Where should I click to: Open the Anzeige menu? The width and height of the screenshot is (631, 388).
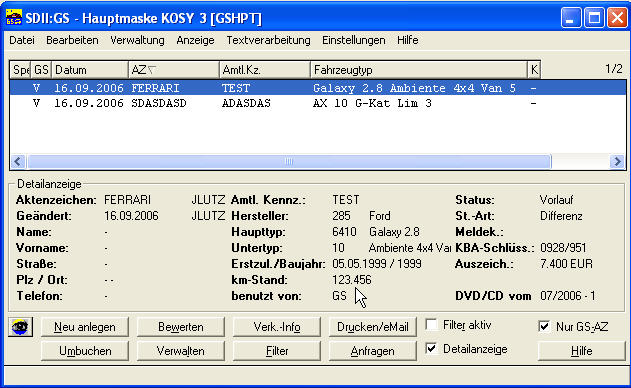(x=195, y=40)
